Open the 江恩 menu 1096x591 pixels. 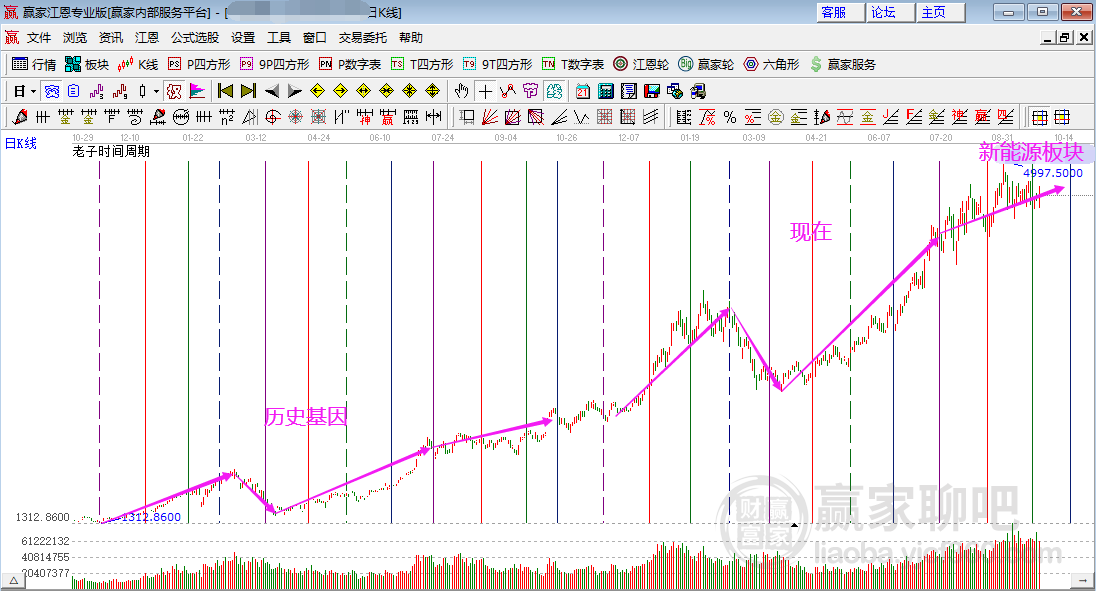(x=147, y=38)
